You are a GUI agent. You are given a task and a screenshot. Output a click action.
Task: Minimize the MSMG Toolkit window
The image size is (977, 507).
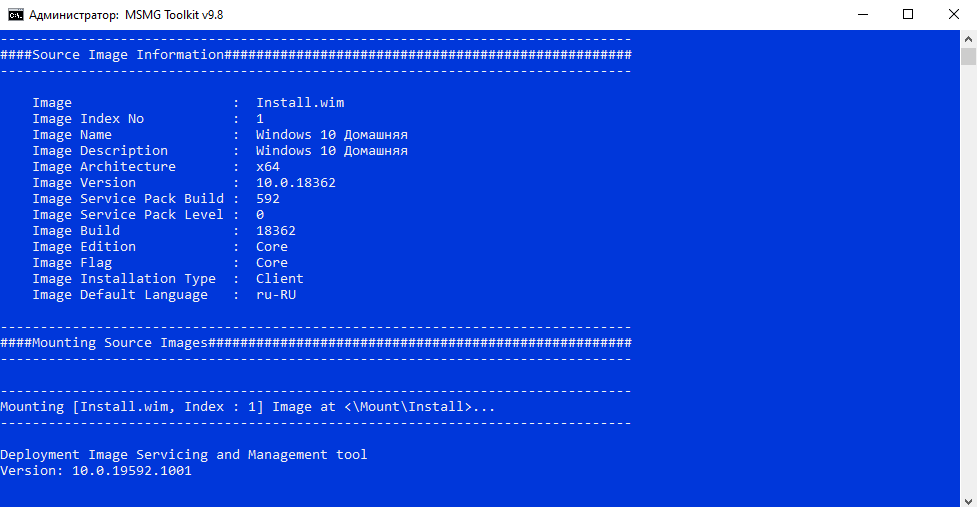pyautogui.click(x=862, y=14)
